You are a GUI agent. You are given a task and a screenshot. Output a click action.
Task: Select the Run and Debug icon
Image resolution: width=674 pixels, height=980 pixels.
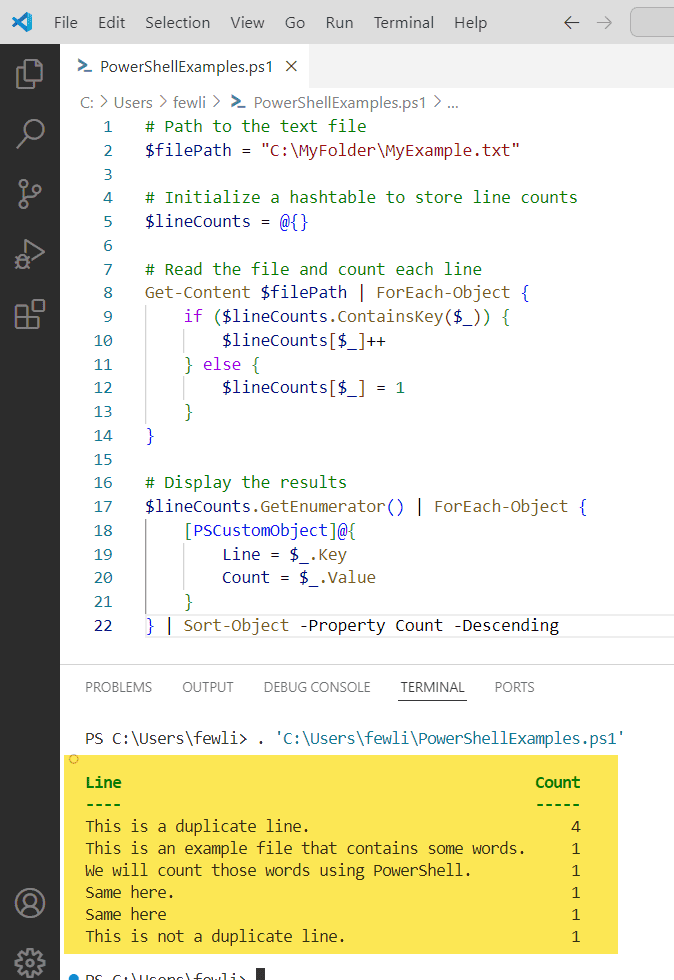click(x=29, y=253)
